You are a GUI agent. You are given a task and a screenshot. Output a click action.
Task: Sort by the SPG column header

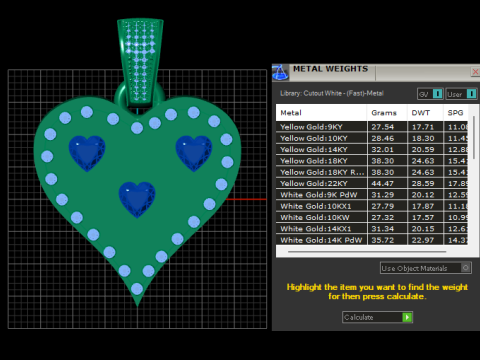pos(456,113)
